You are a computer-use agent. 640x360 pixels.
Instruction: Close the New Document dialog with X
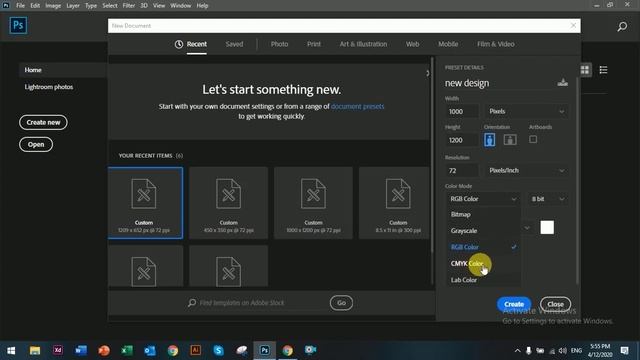click(573, 25)
